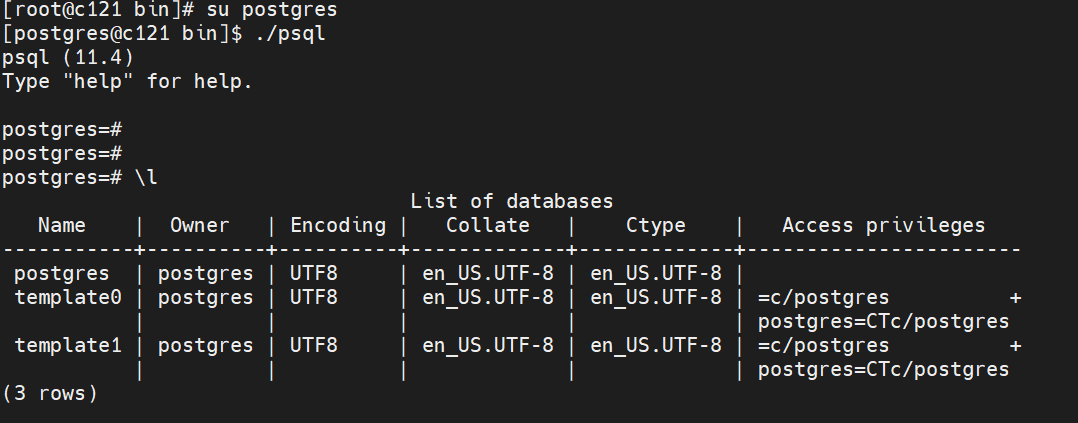Click the Owner cell in template1 row
The width and height of the screenshot is (1078, 423).
[205, 345]
